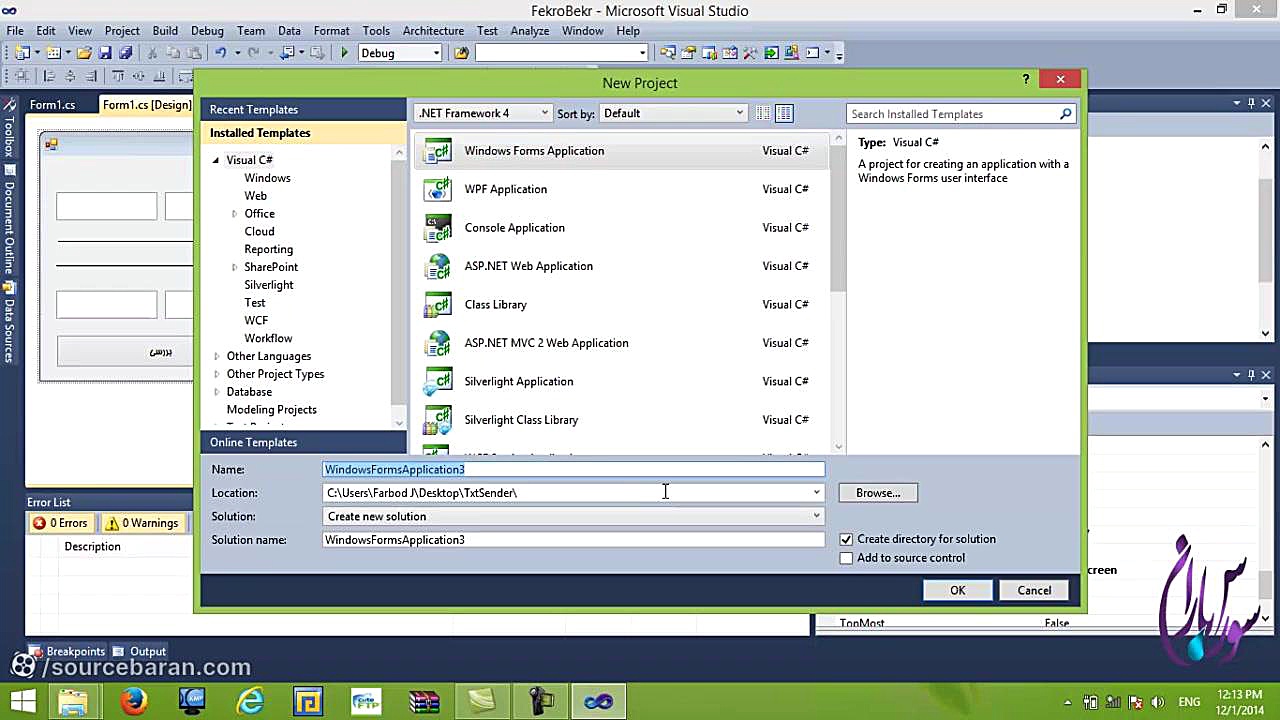This screenshot has height=720, width=1280.
Task: Enable Add to source control checkbox
Action: click(846, 558)
